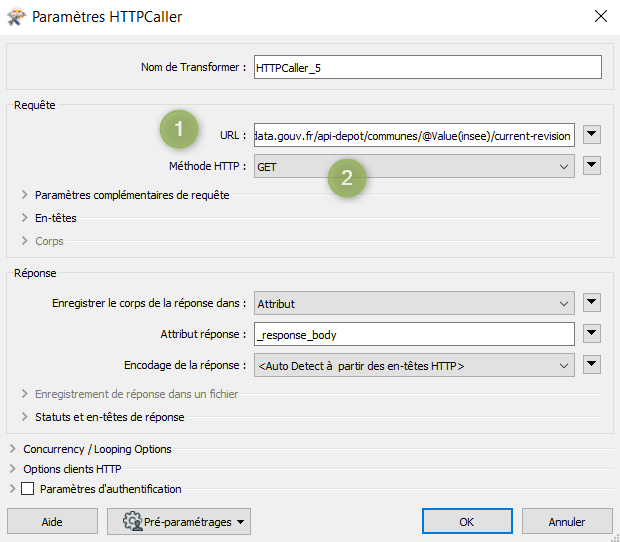Click the gear icon on Pré-paramétrages button
This screenshot has width=620, height=542.
(132, 521)
